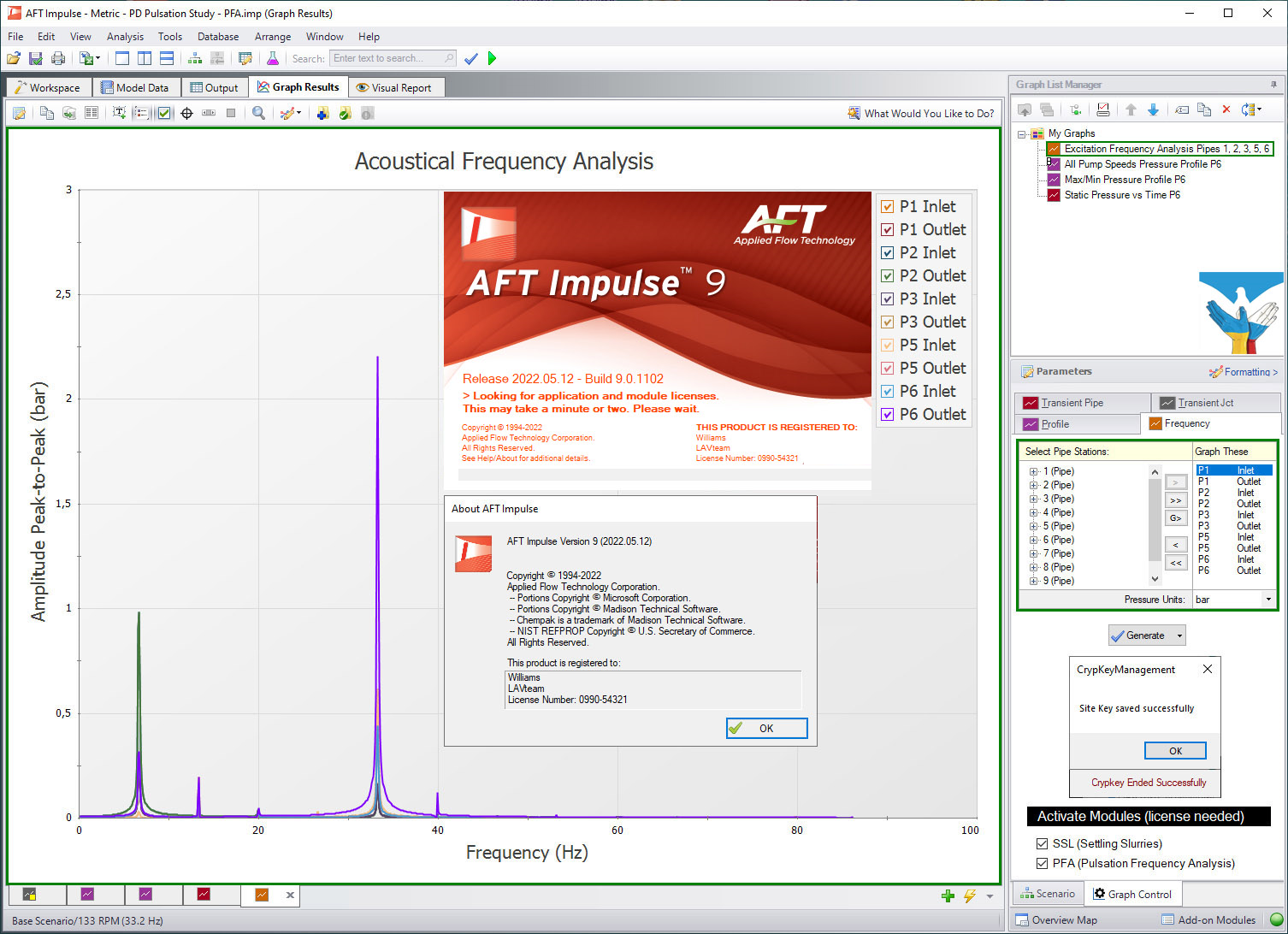This screenshot has width=1288, height=934.
Task: Uncheck SSL (Settling Slurries) module
Action: pyautogui.click(x=1042, y=843)
